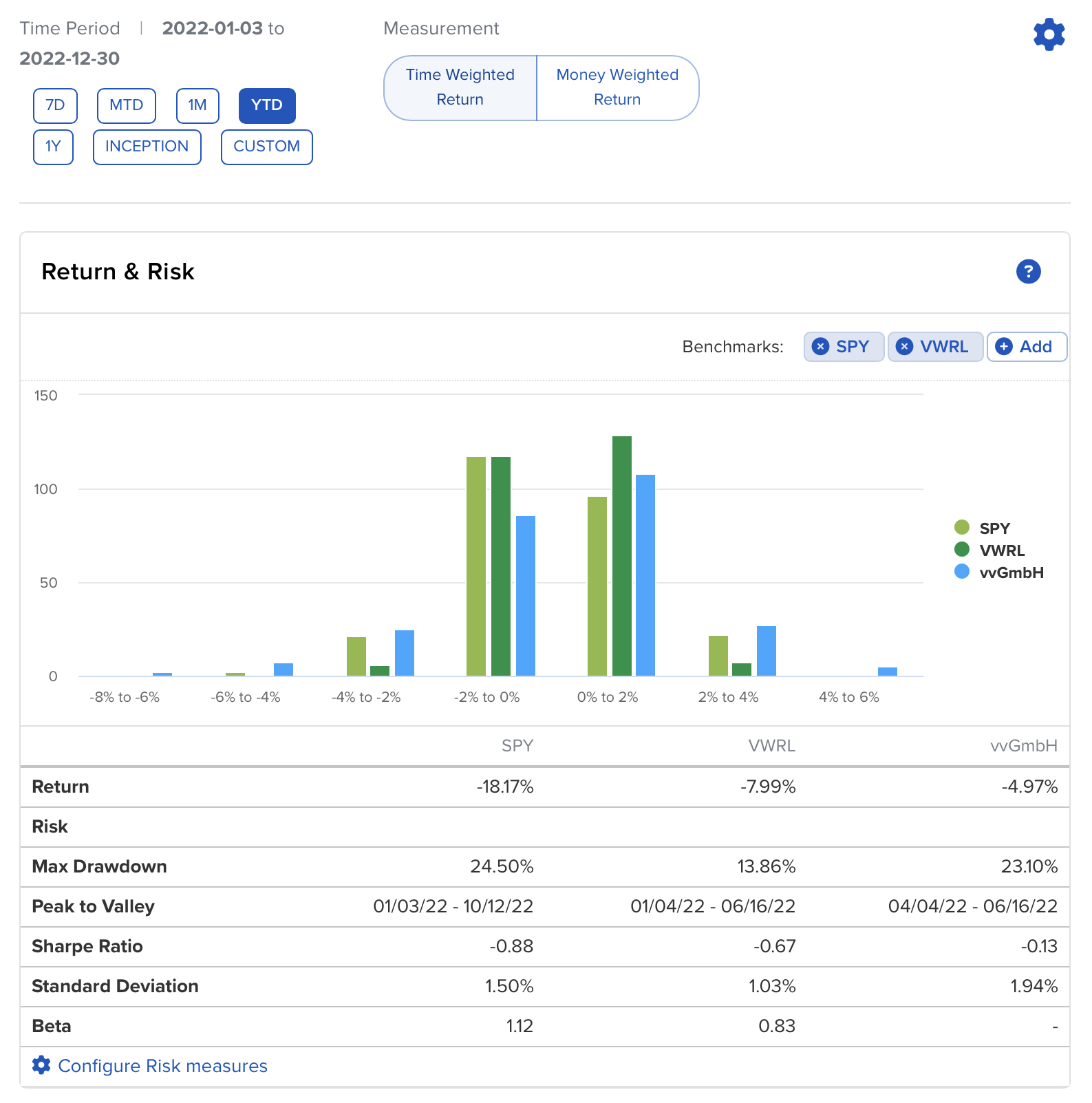Image resolution: width=1092 pixels, height=1103 pixels.
Task: Open settings via the top-right gear icon
Action: click(1049, 34)
